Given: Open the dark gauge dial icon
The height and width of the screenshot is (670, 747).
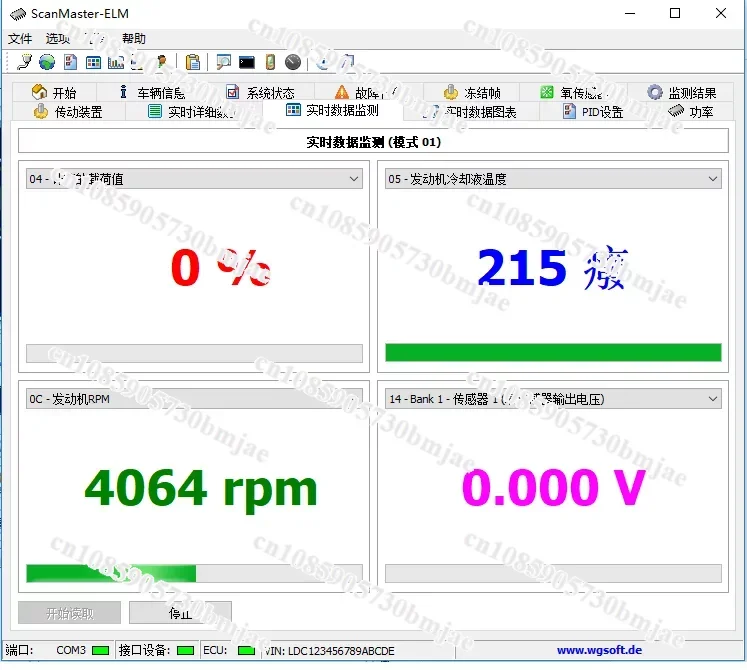Looking at the screenshot, I should [x=293, y=62].
